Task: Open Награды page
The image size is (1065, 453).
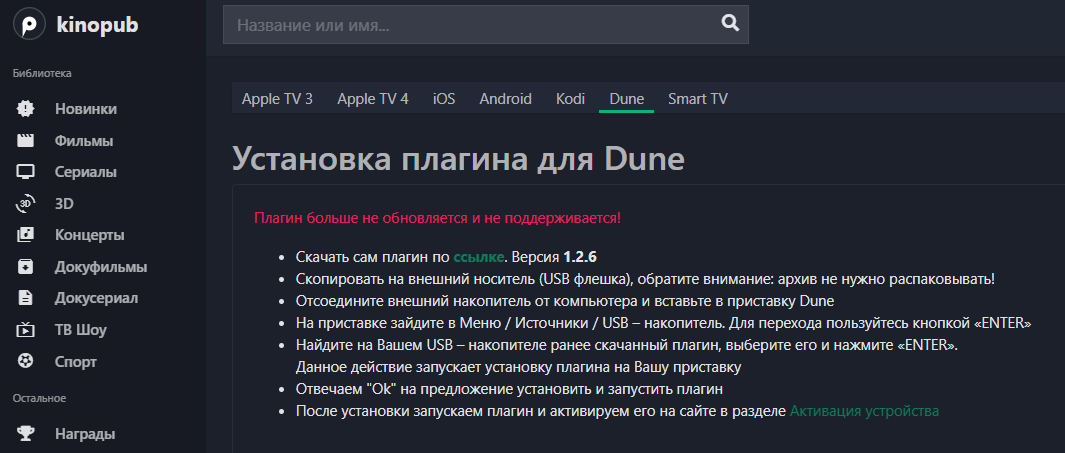Action: 85,434
